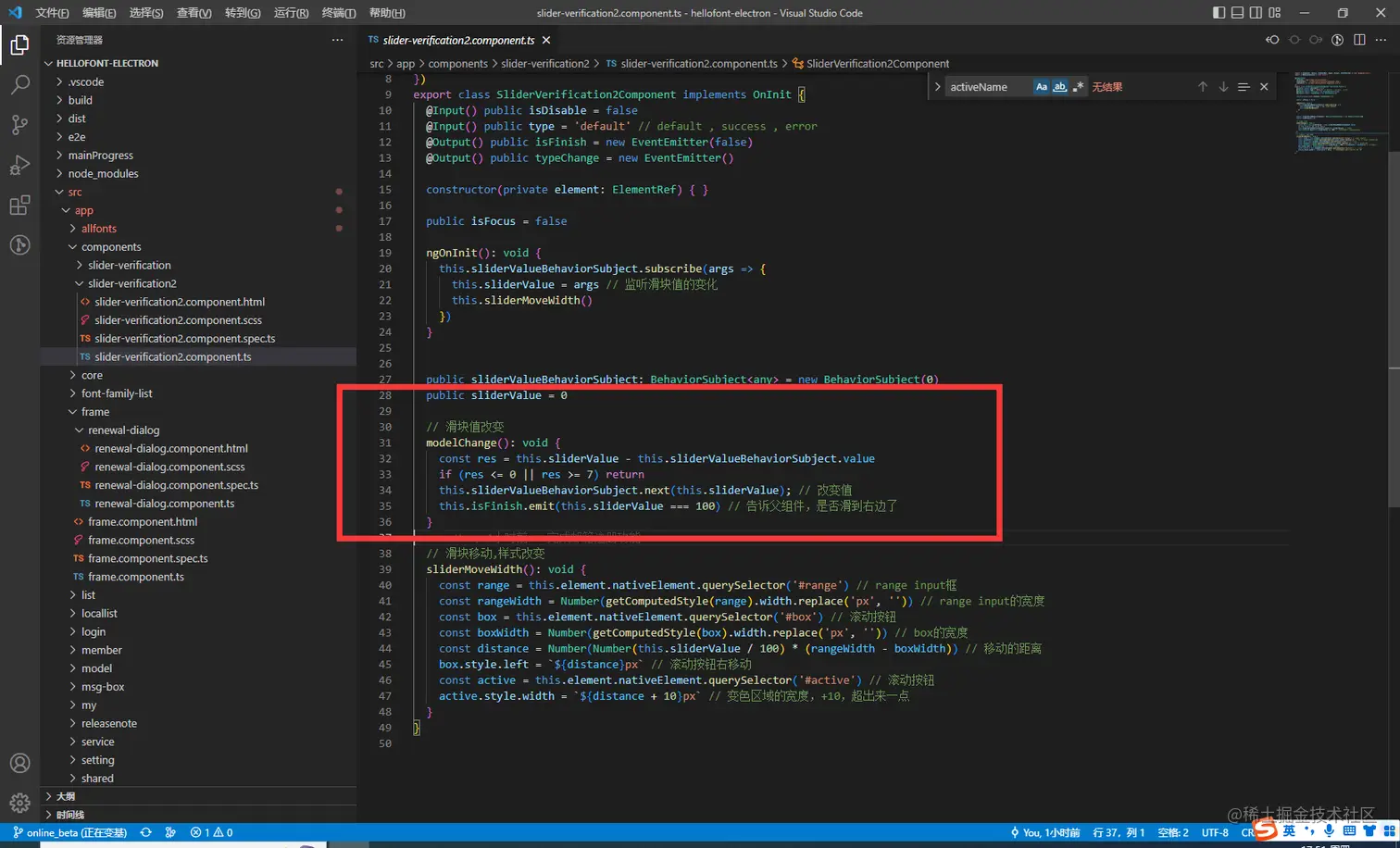Open the Manage gear menu
The width and height of the screenshot is (1400, 848).
19,803
